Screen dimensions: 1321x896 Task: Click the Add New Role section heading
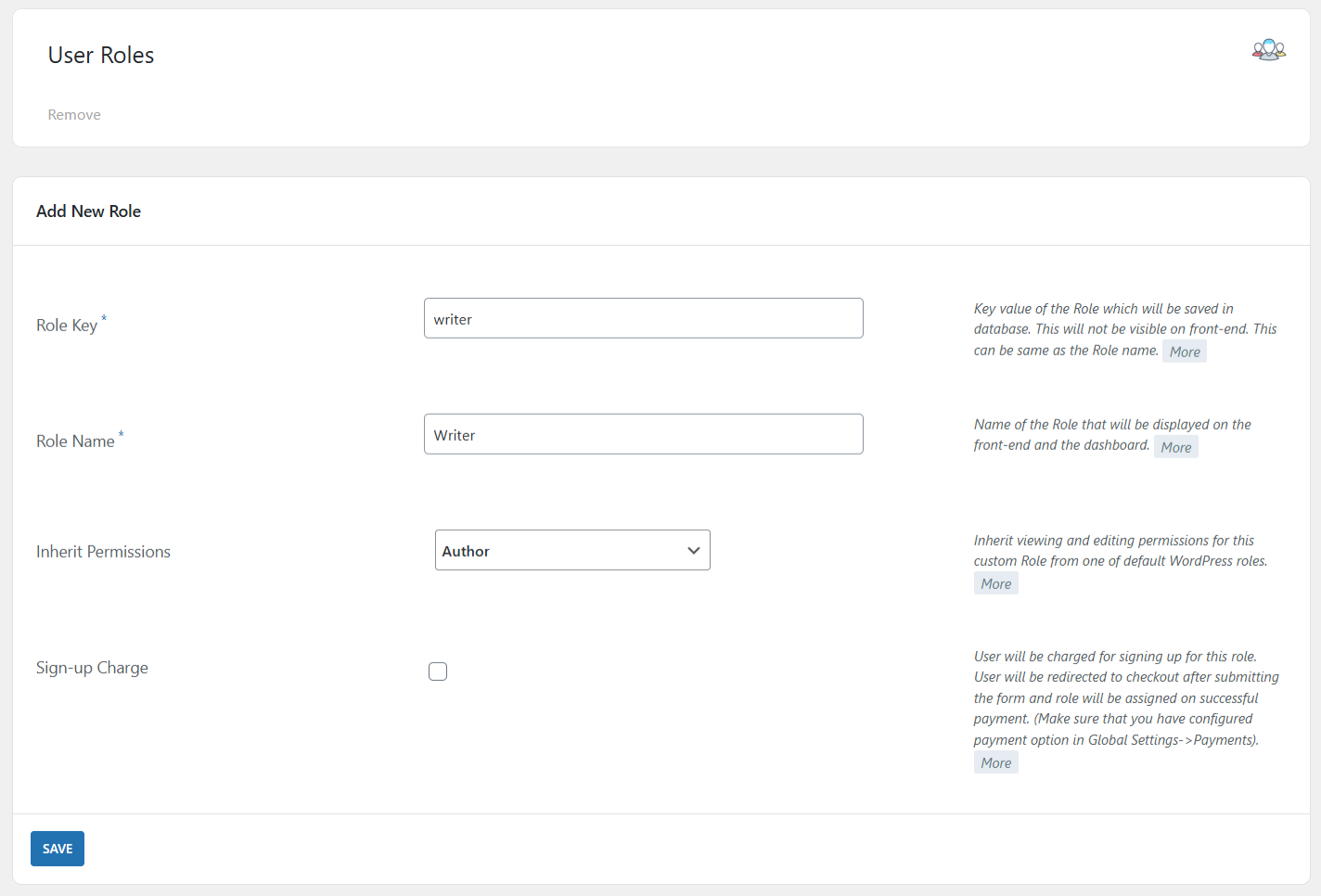point(88,211)
